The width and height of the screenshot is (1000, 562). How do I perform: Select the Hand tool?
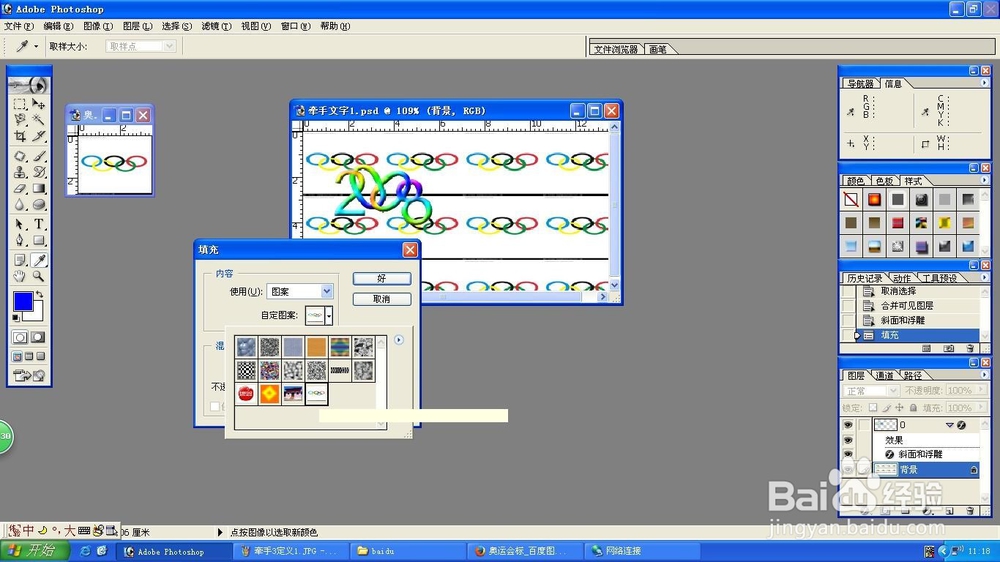pos(20,276)
